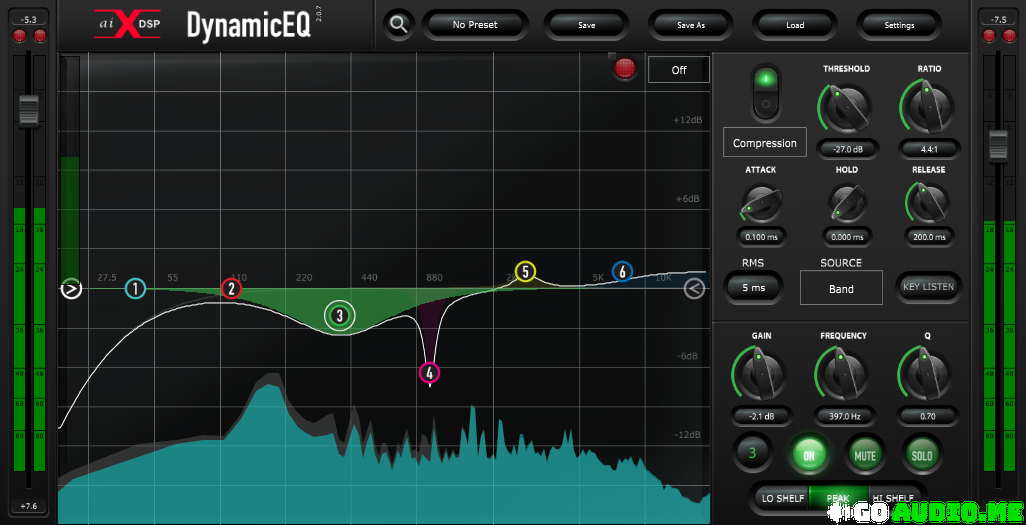The width and height of the screenshot is (1026, 525).
Task: Click the ratio value 4.4:1 field
Action: tap(929, 150)
